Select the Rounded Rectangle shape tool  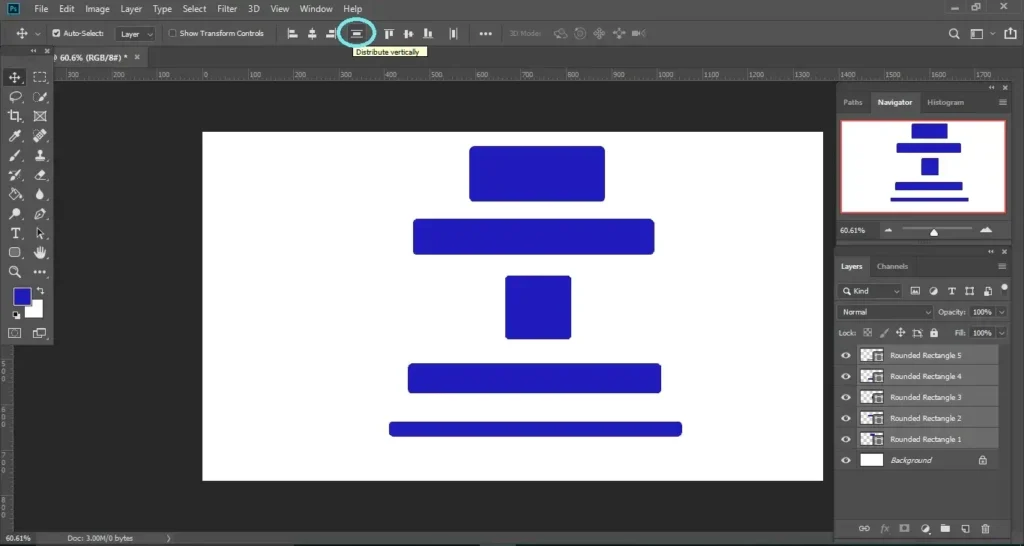14,253
